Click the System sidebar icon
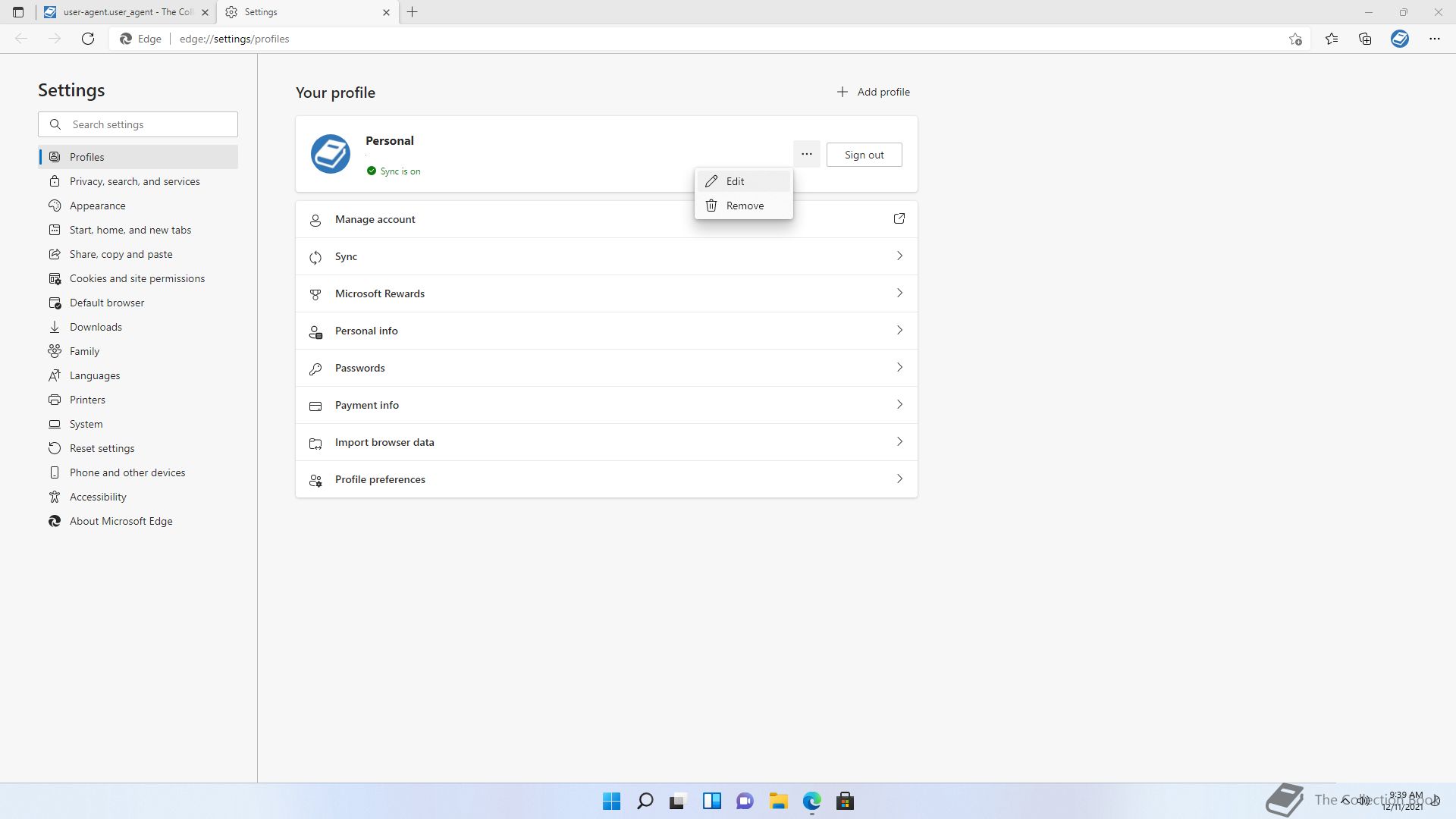The width and height of the screenshot is (1456, 819). 55,424
